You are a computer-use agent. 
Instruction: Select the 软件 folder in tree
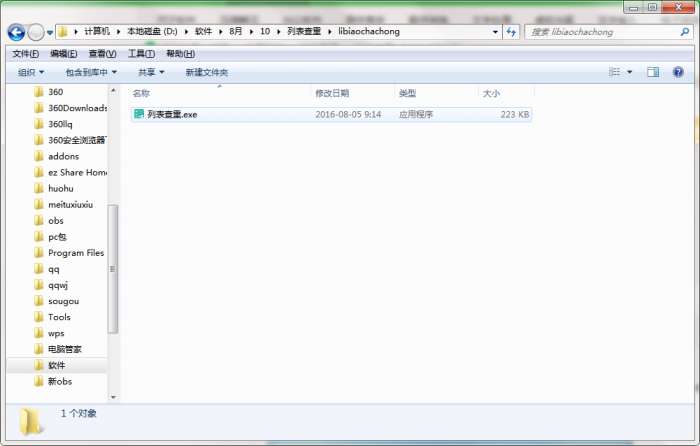pos(56,365)
